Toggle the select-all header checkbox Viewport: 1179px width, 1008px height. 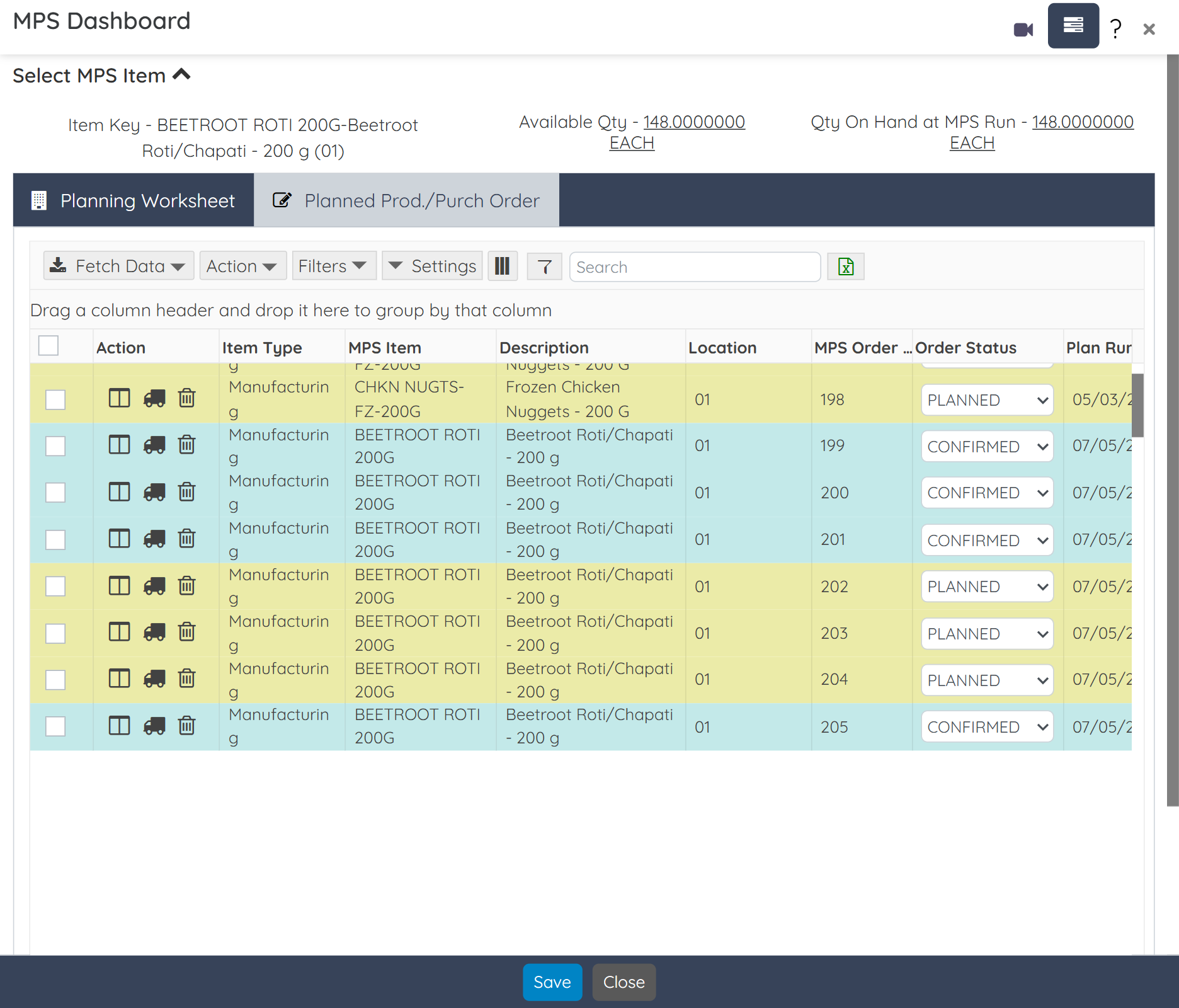(48, 346)
